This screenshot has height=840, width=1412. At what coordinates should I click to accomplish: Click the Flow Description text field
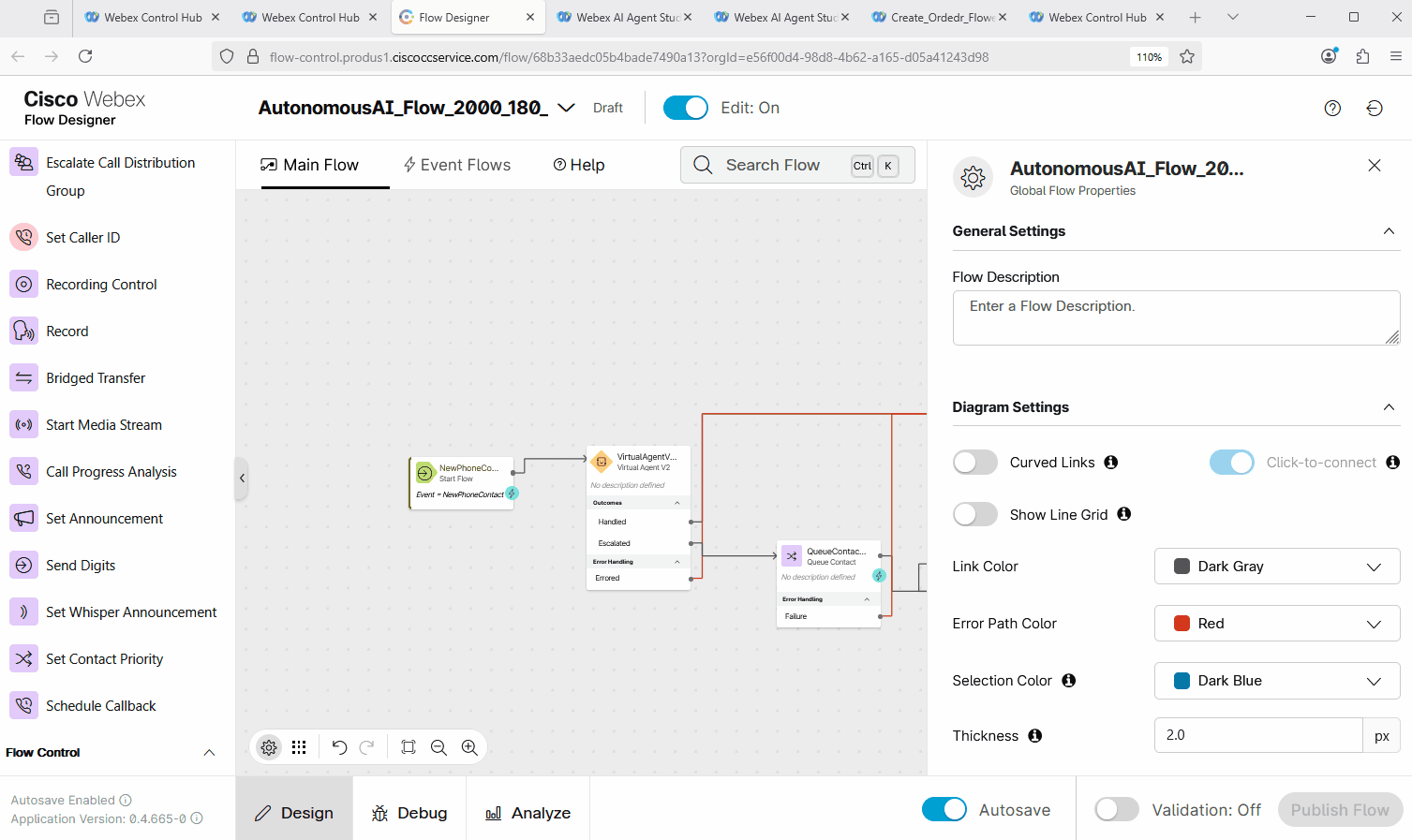[x=1175, y=317]
